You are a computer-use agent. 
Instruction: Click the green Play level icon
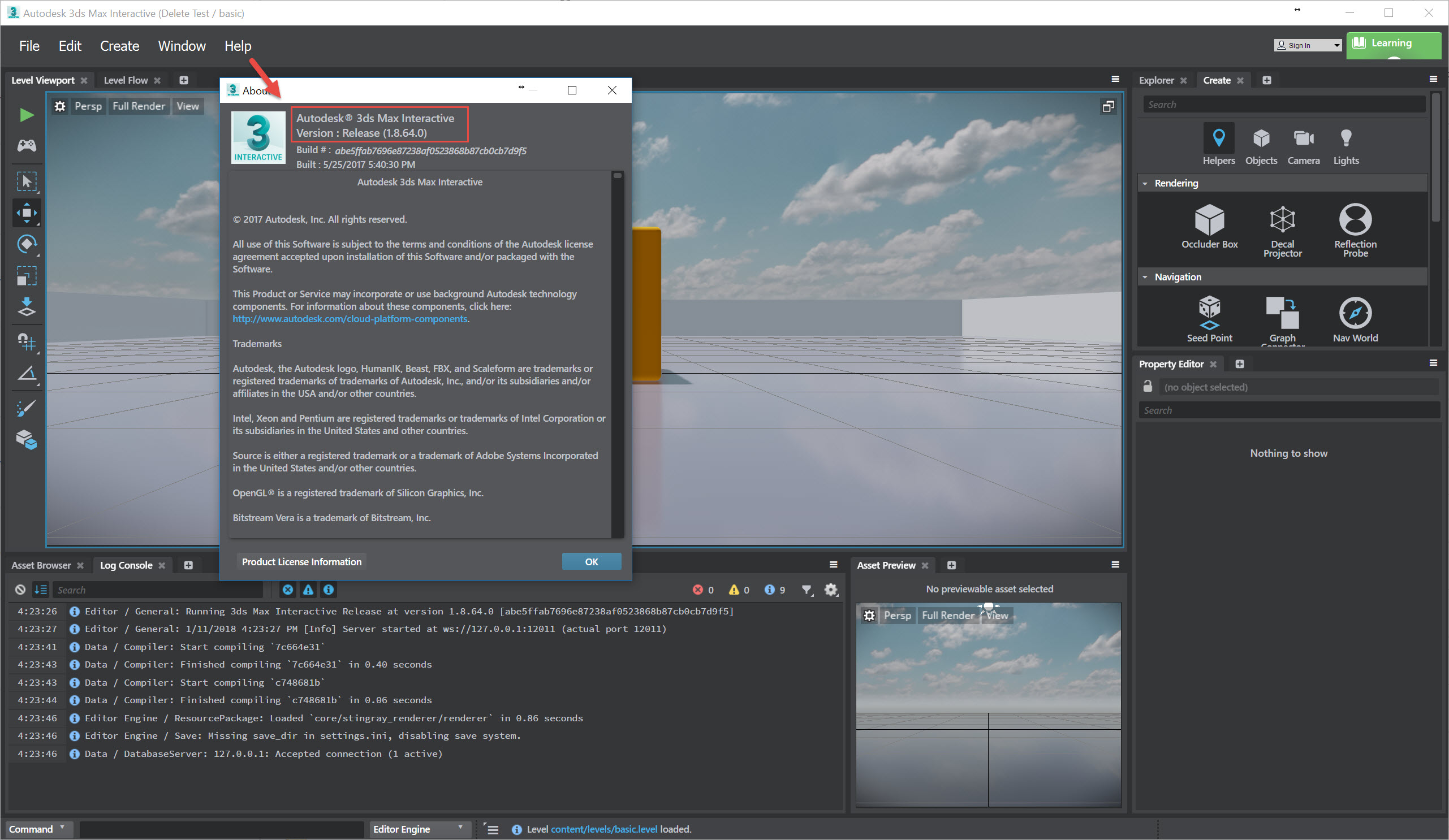(x=26, y=115)
